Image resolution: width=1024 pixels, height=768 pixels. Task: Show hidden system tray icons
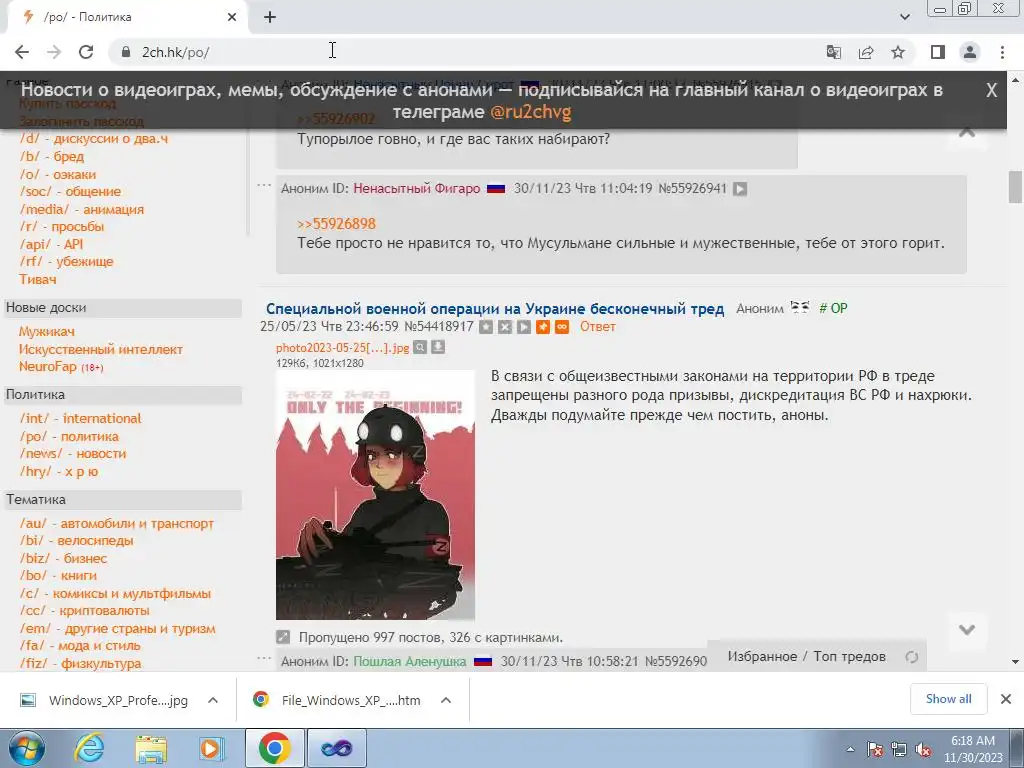point(850,750)
